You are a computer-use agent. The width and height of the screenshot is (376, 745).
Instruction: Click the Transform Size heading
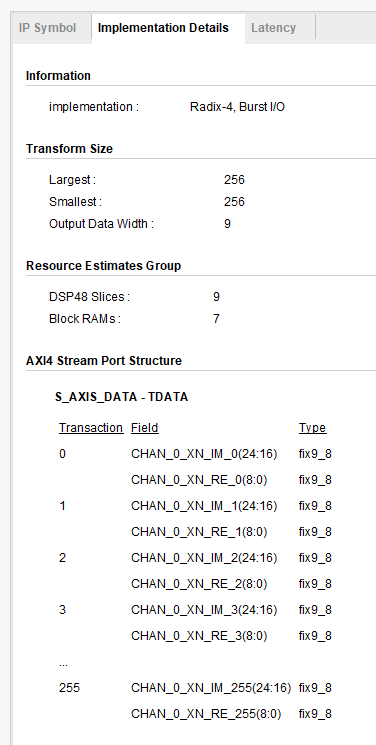point(69,149)
